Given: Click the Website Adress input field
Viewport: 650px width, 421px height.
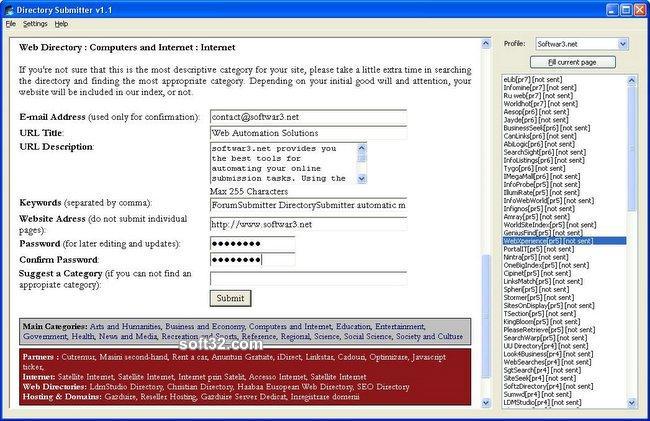Looking at the screenshot, I should [x=308, y=224].
